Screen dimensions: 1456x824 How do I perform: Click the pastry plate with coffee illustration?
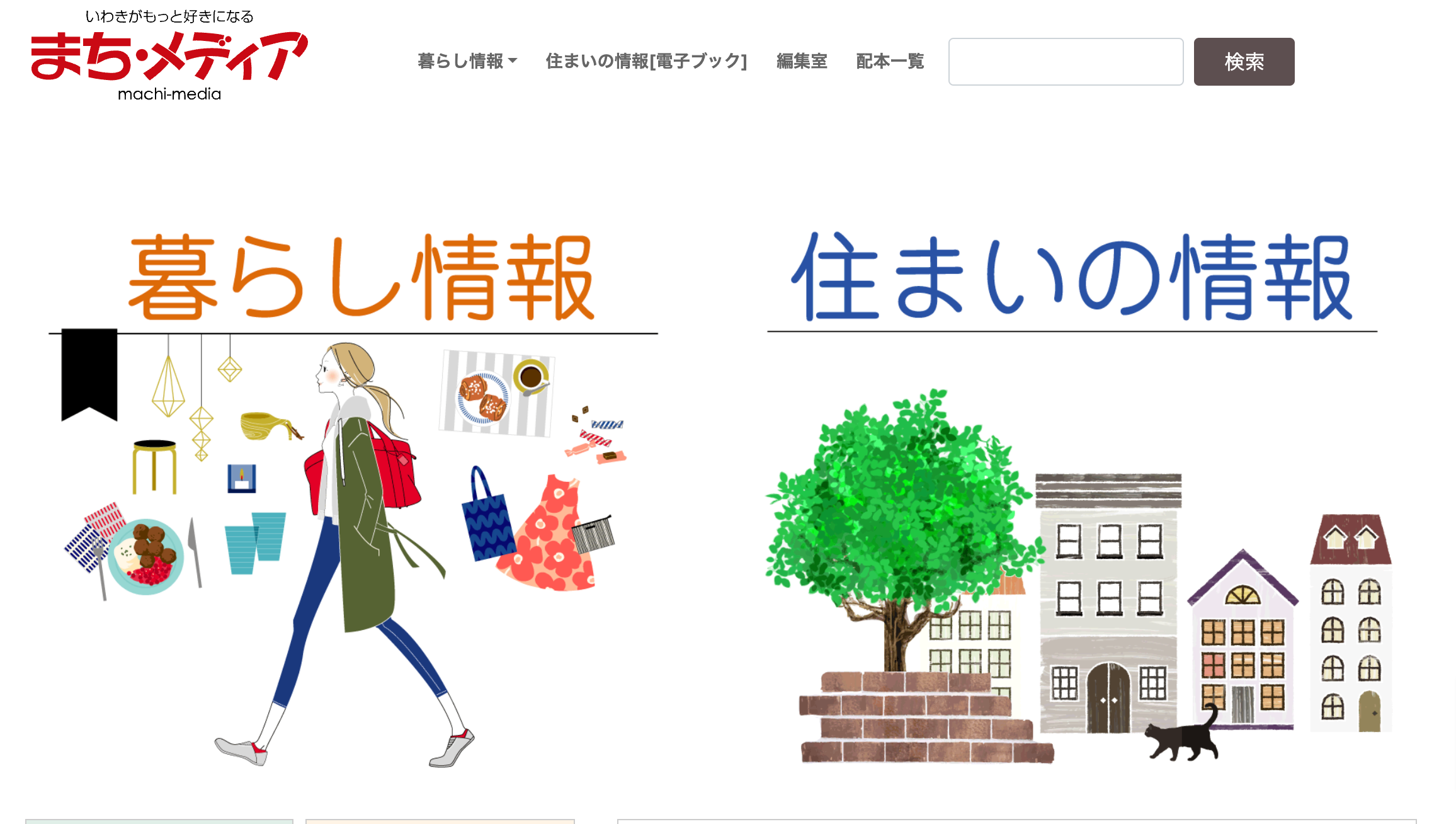pos(497,394)
